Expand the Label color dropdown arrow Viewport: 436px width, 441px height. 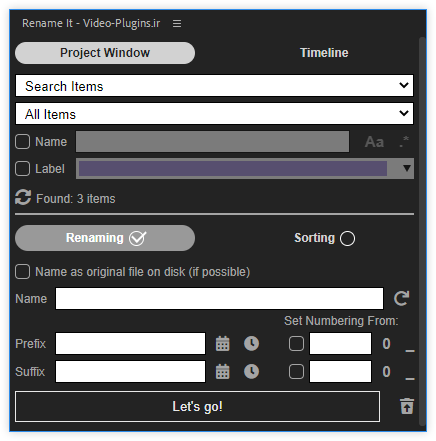(407, 168)
